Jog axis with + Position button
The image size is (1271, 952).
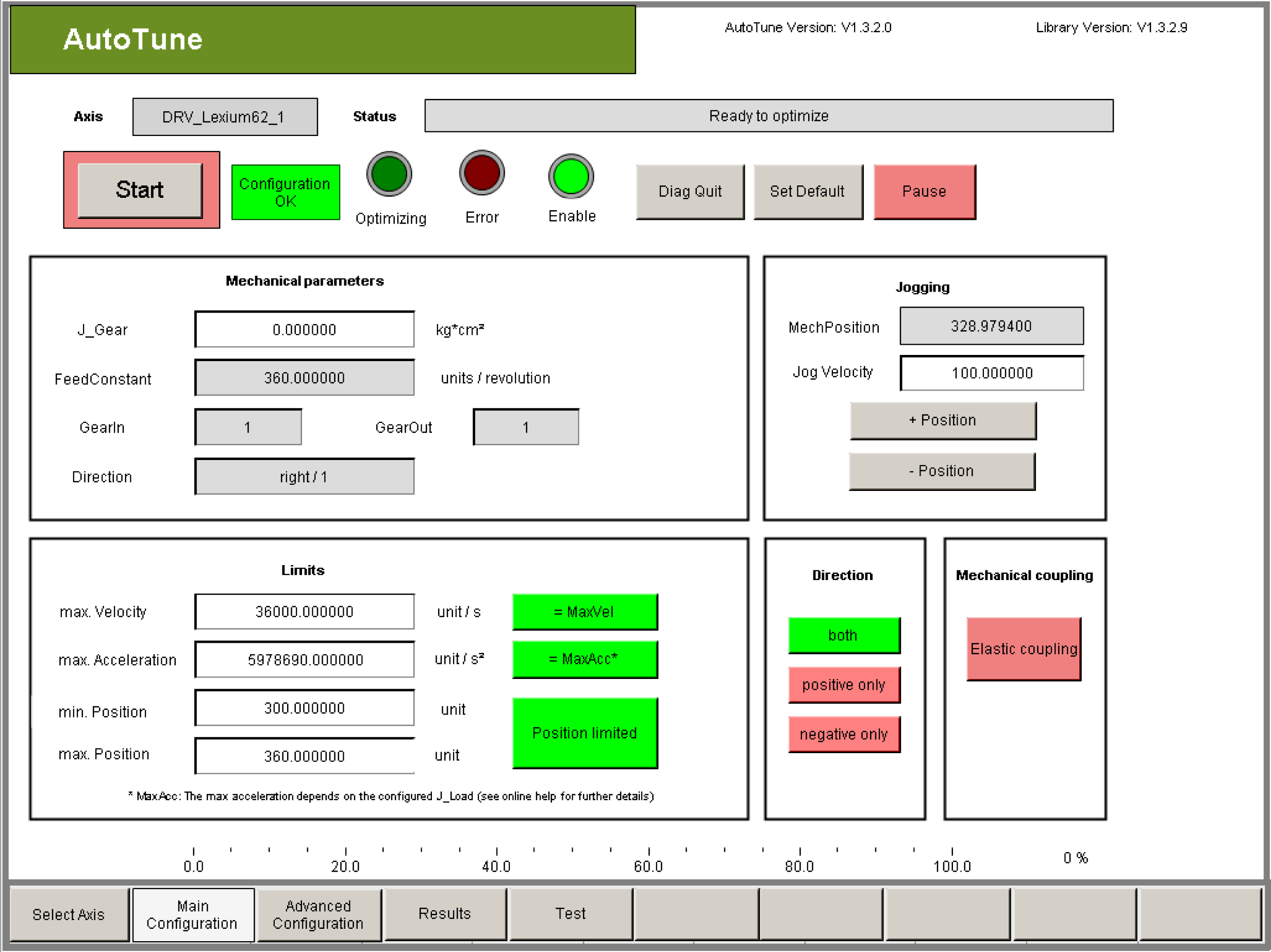942,420
